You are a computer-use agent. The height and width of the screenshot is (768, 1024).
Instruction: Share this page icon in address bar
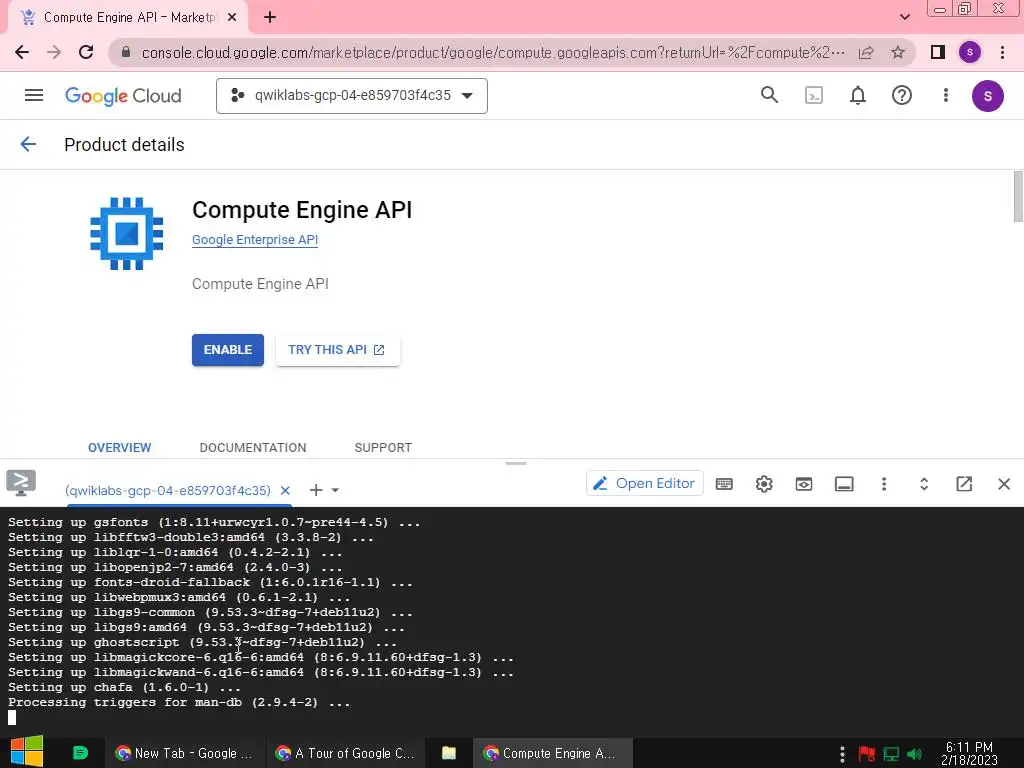866,52
